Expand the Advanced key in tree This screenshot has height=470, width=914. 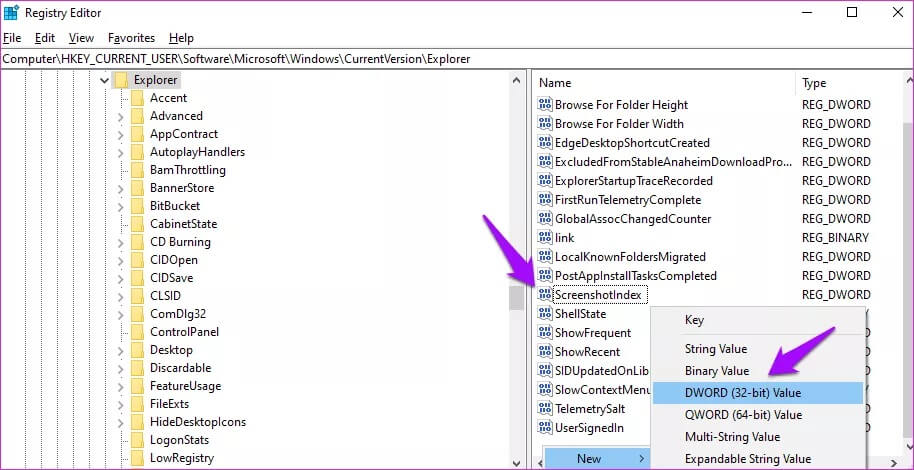pyautogui.click(x=120, y=116)
